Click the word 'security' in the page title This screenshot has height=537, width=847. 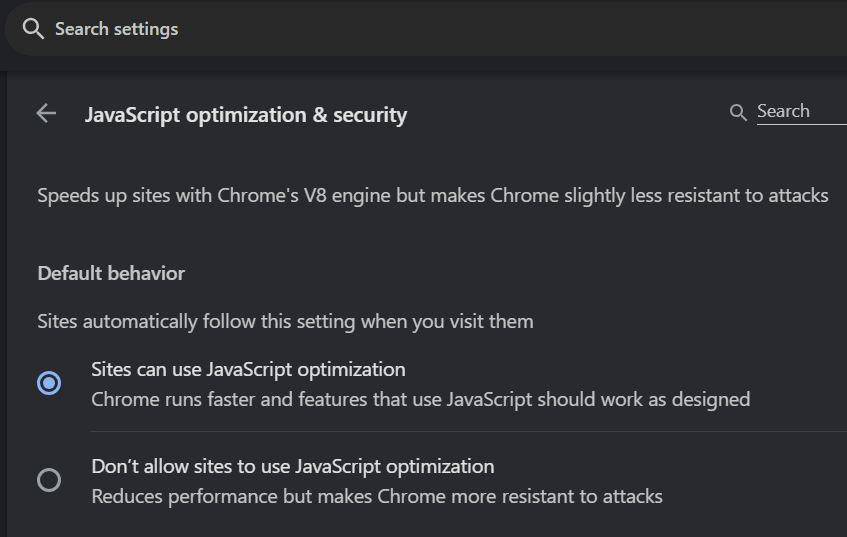(x=370, y=115)
